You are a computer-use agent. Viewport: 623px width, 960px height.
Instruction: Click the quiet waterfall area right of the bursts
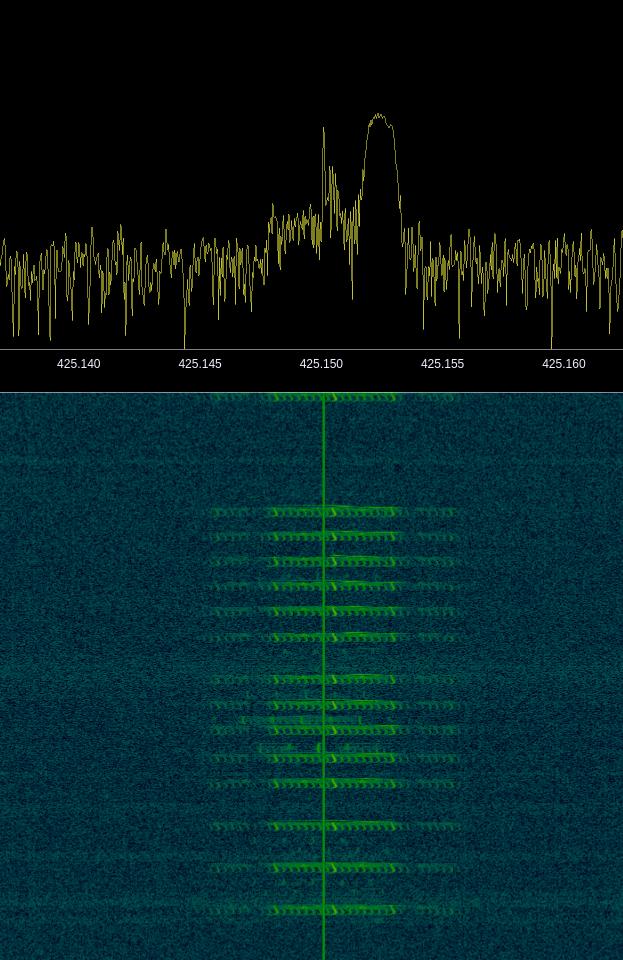point(545,650)
